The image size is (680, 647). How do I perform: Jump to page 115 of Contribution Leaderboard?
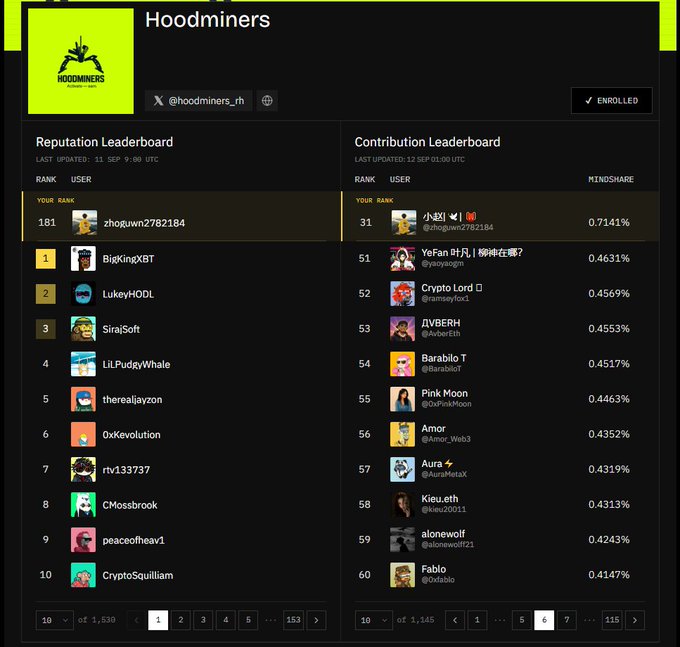612,620
